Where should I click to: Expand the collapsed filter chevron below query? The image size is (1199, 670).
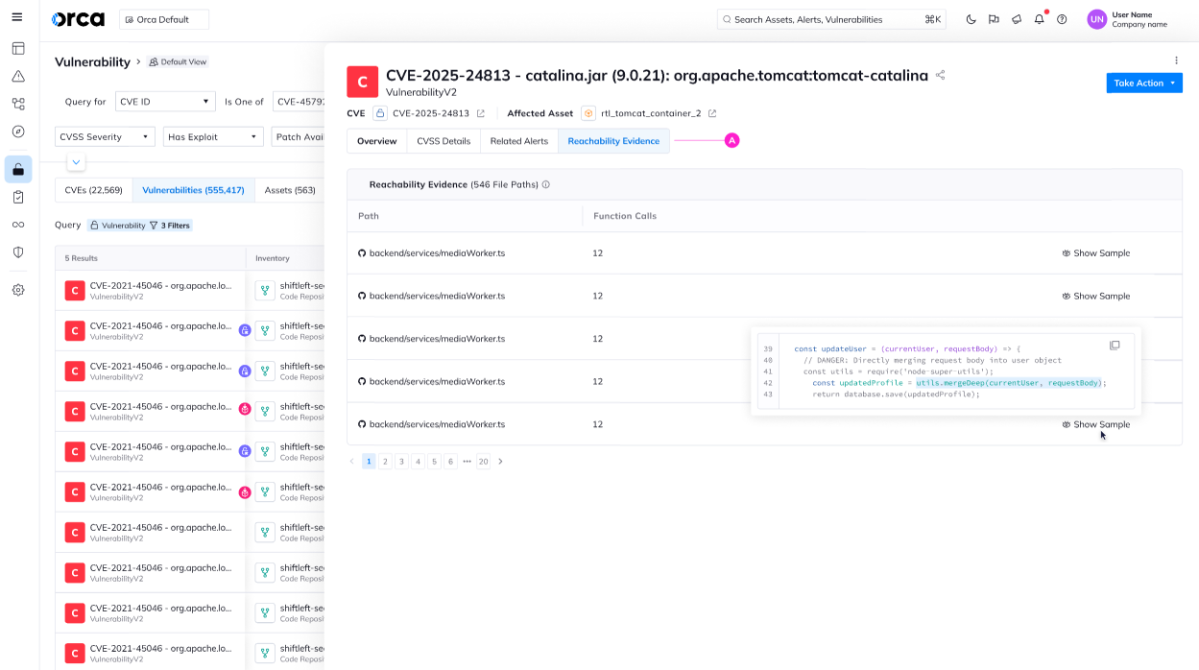point(77,162)
